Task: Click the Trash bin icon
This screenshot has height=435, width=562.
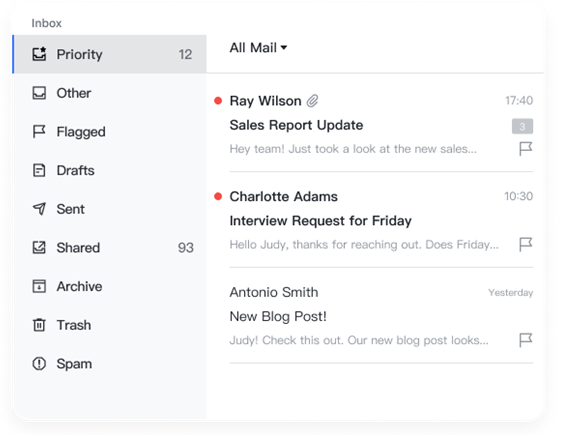Action: [x=39, y=325]
